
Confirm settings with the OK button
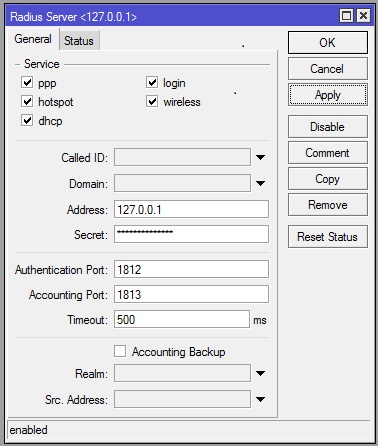coord(328,43)
